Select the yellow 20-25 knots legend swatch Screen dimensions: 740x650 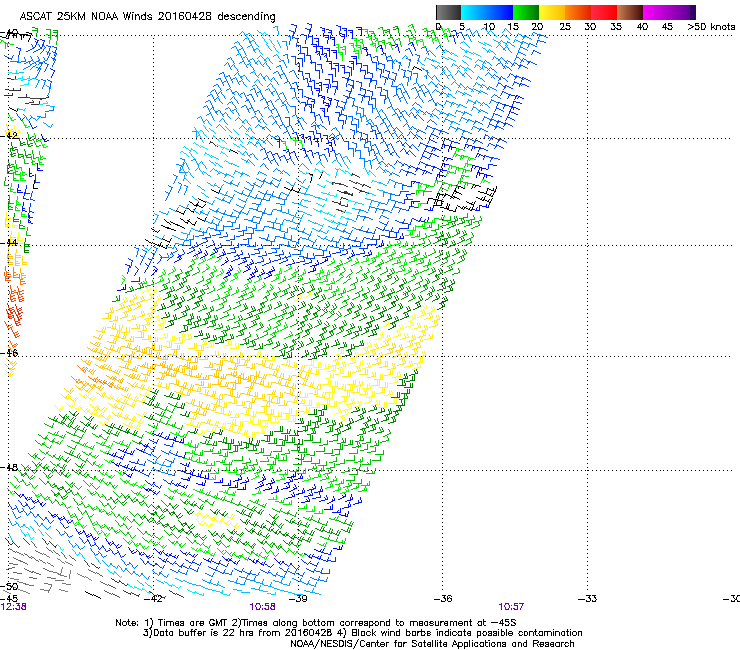(x=552, y=12)
